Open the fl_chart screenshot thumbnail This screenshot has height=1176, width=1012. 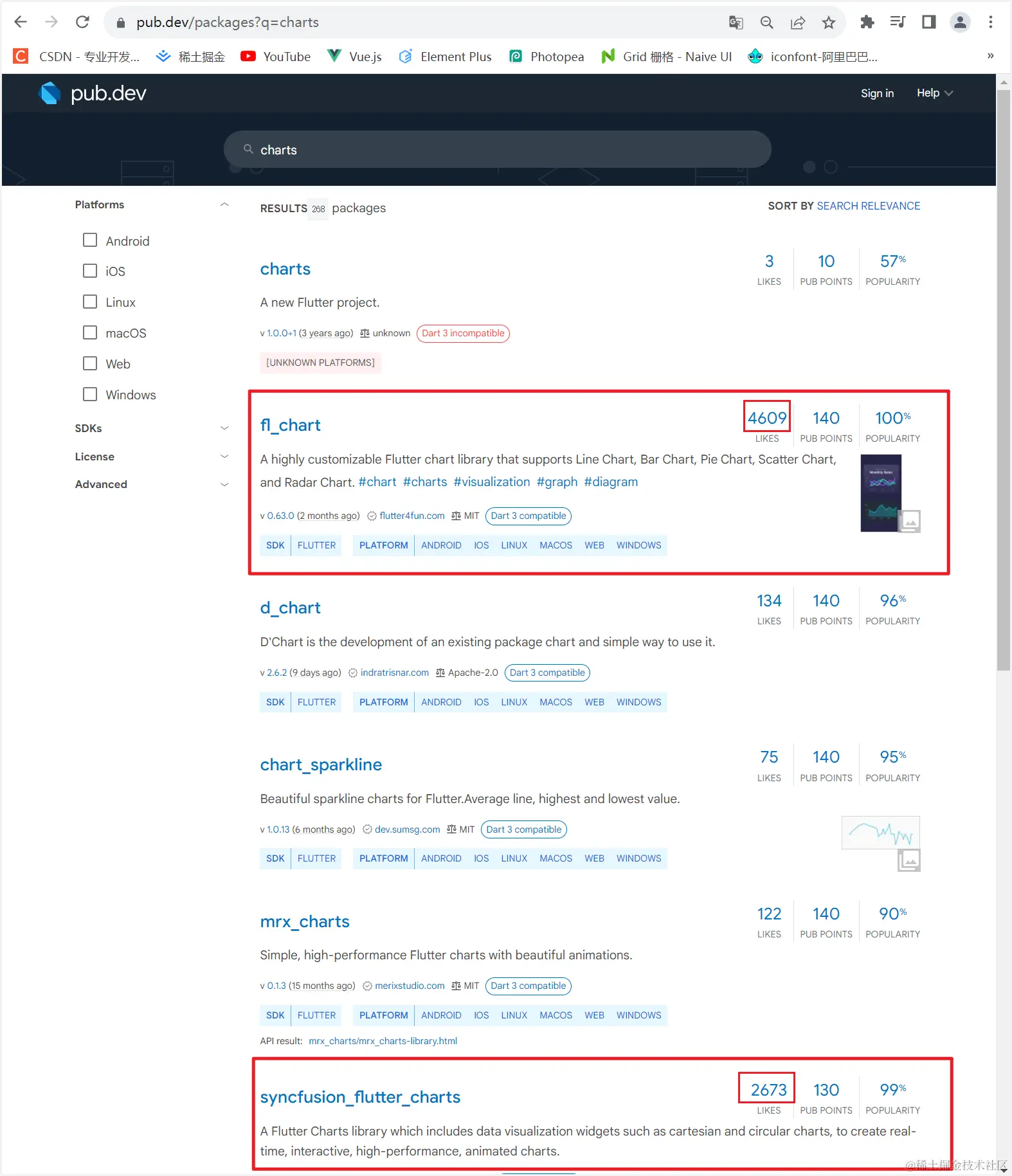pyautogui.click(x=881, y=493)
